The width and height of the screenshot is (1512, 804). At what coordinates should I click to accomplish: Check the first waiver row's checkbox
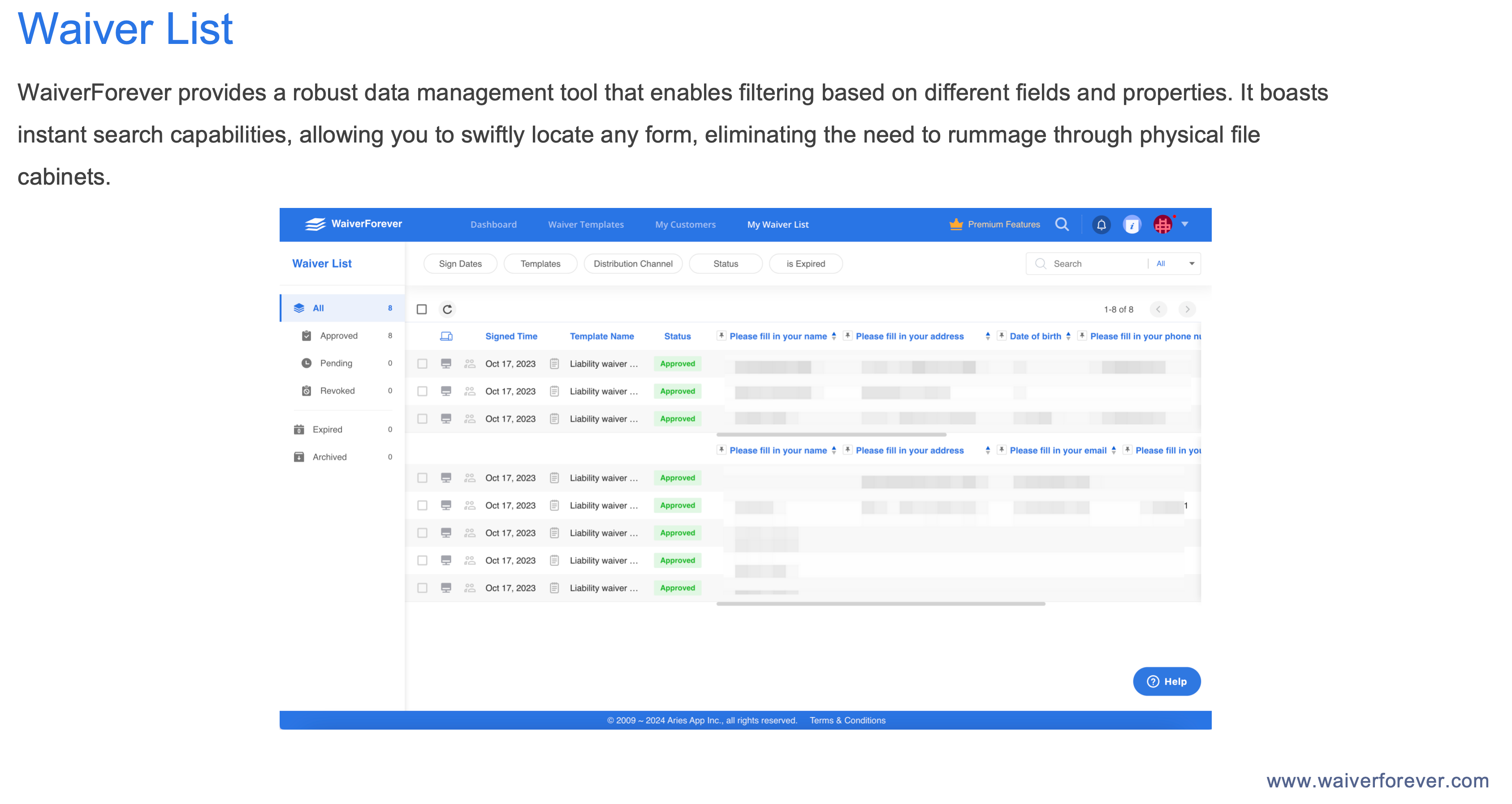pos(422,364)
